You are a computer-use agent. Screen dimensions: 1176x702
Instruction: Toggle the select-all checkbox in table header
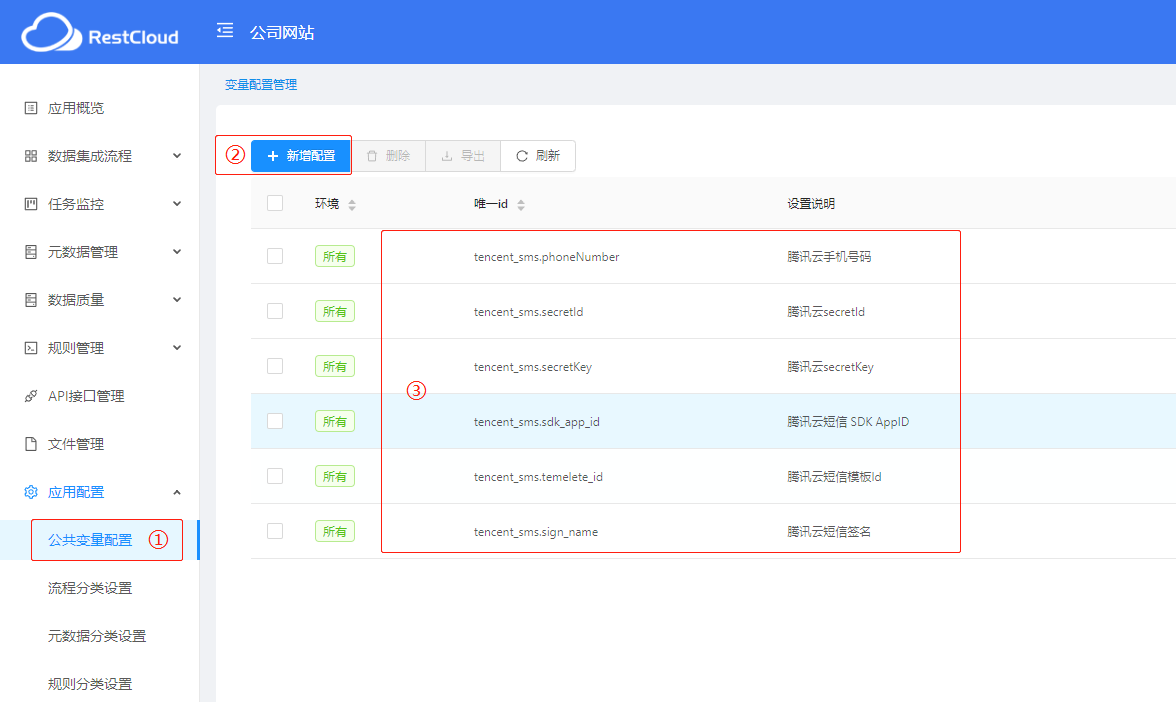[275, 203]
